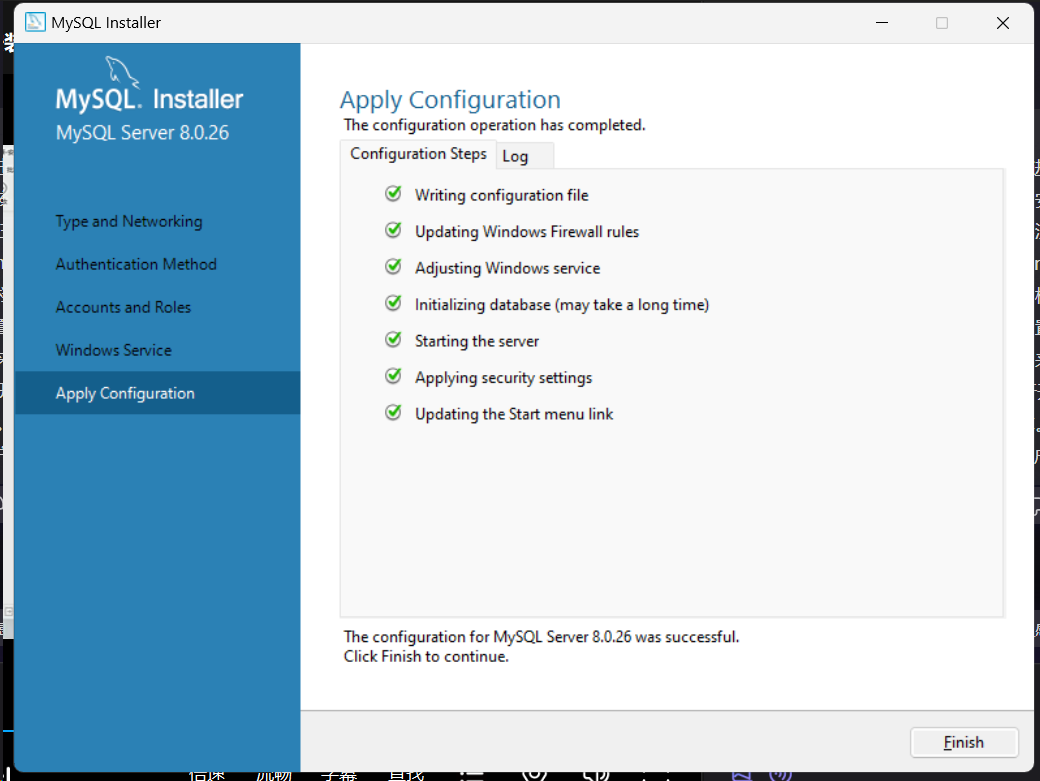
Task: Click 'MySQL Server 8.0.26' sidebar subtitle
Action: pyautogui.click(x=143, y=133)
